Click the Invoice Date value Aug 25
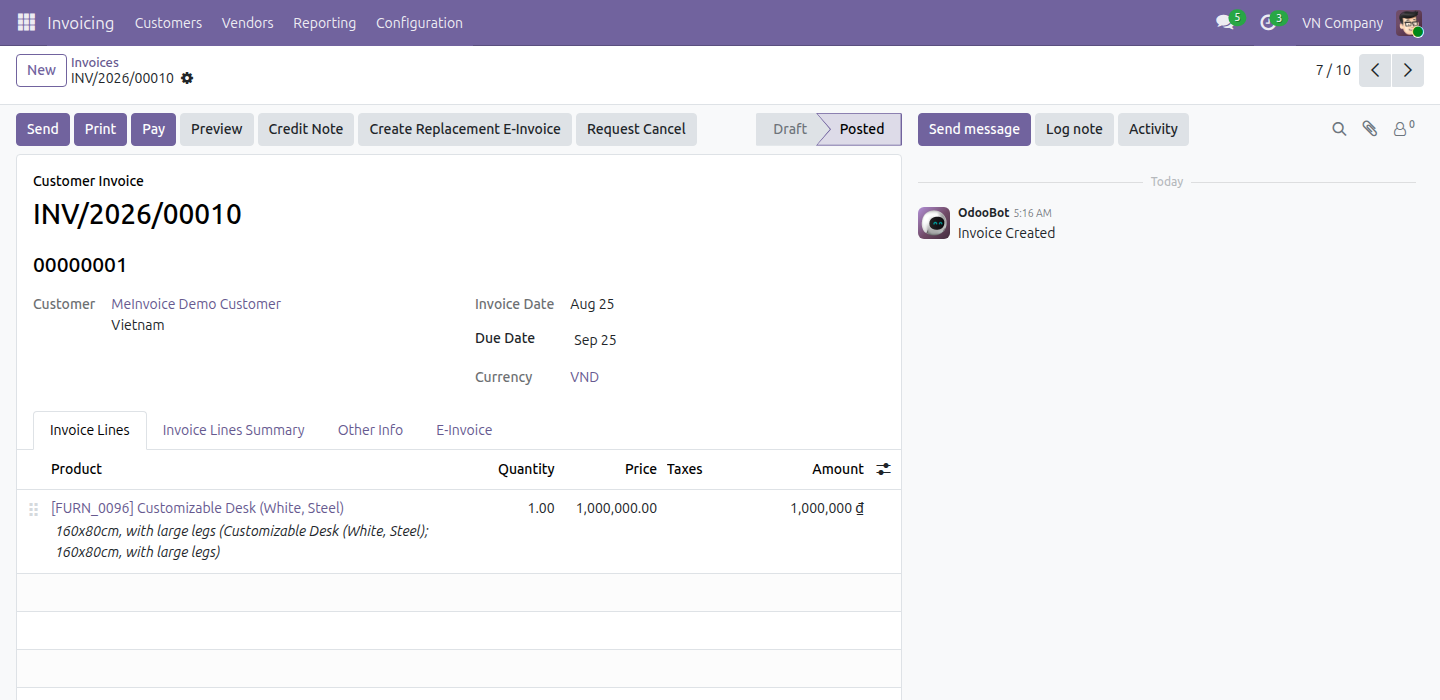The height and width of the screenshot is (700, 1440). click(x=592, y=304)
